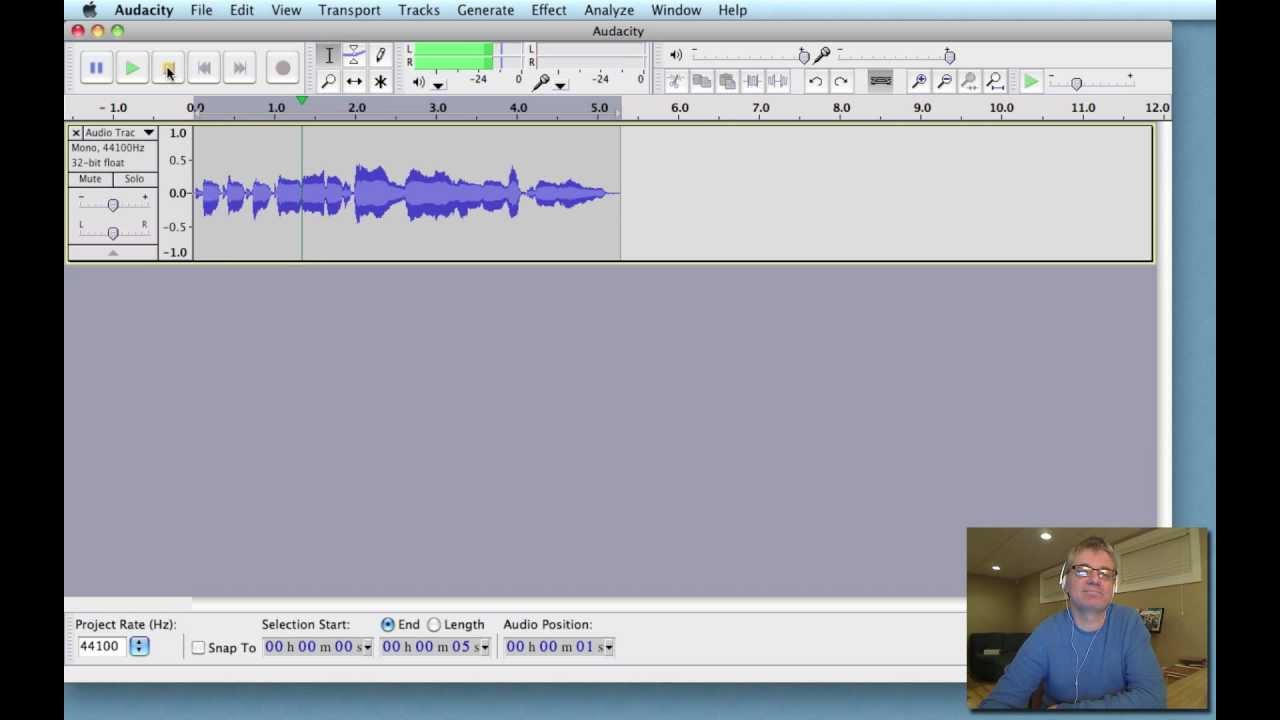Viewport: 1280px width, 720px height.
Task: Open the Audacity application menu
Action: point(144,10)
